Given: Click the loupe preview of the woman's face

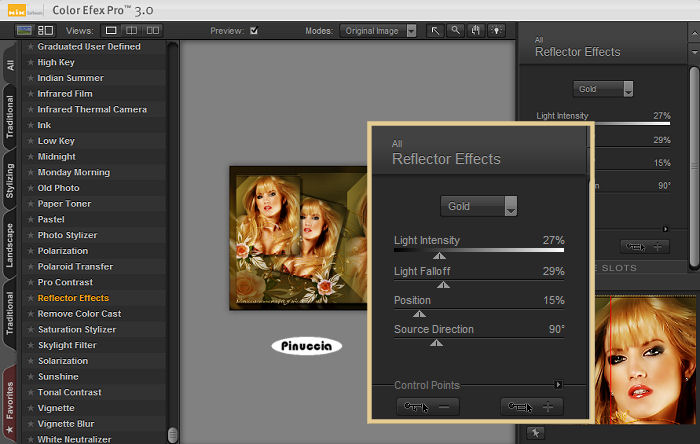Looking at the screenshot, I should point(646,360).
